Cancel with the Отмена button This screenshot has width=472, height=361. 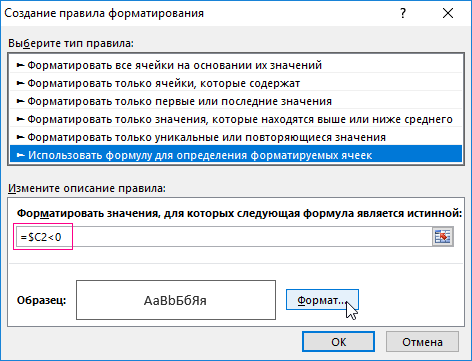pos(422,342)
